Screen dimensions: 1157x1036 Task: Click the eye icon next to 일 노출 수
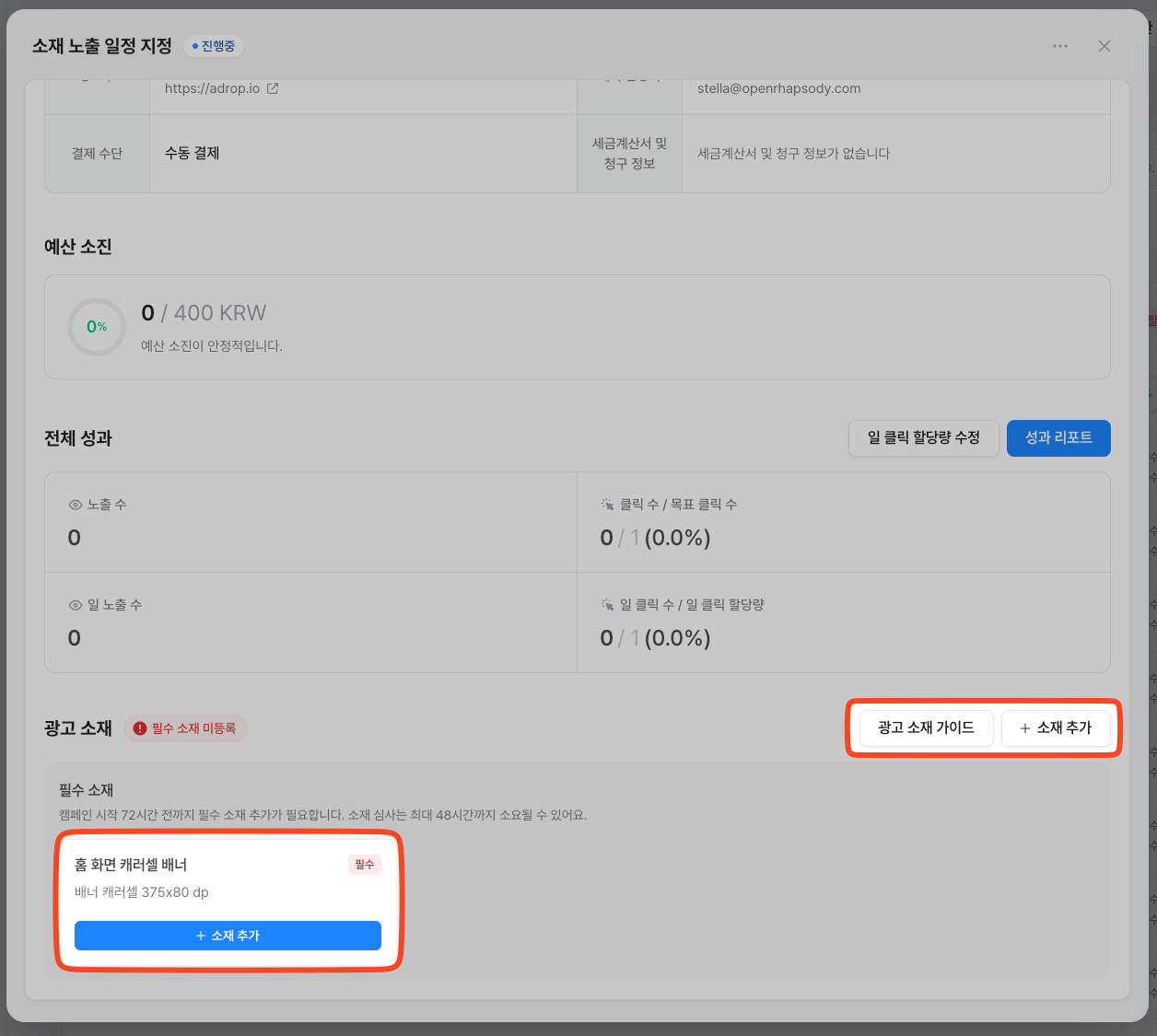(x=76, y=605)
